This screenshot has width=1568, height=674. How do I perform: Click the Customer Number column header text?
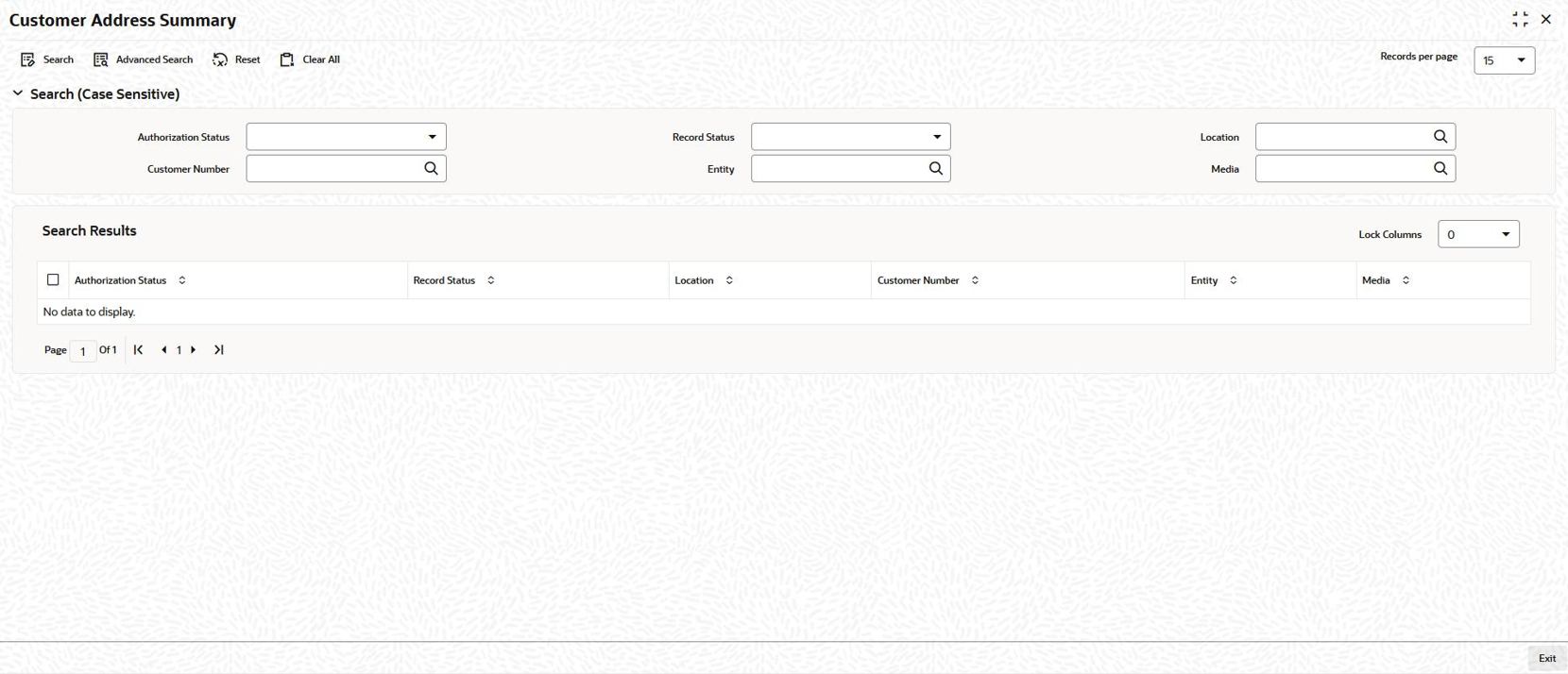918,280
